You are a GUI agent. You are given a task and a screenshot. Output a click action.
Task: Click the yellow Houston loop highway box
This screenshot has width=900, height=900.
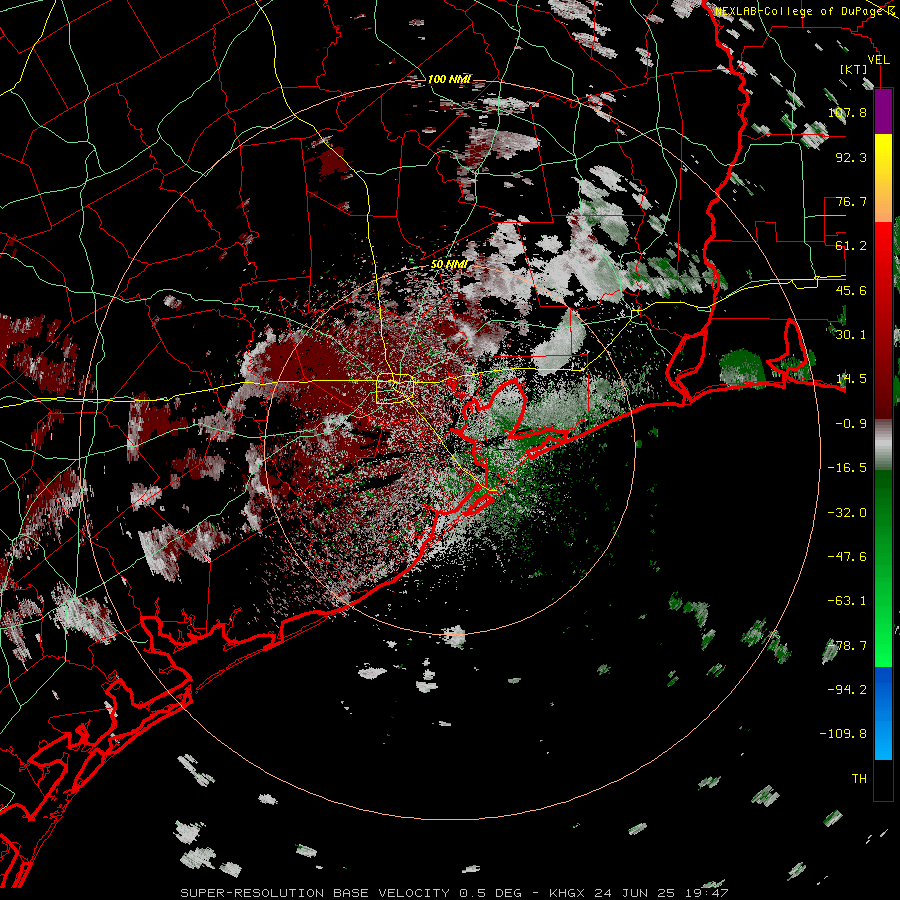[394, 389]
